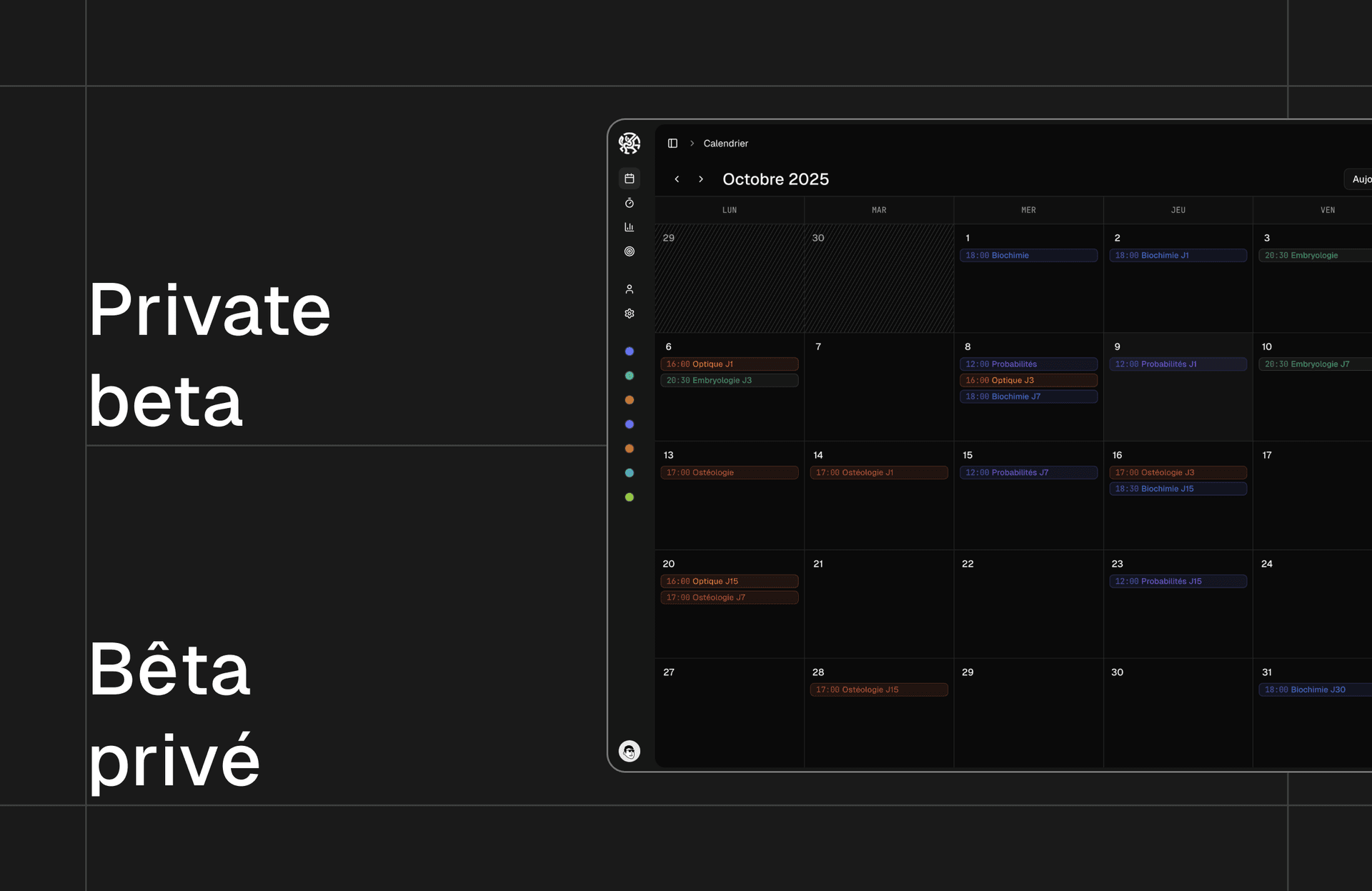Open the 16:00 Optique J1 event
Viewport: 1372px width, 891px height.
coord(729,364)
